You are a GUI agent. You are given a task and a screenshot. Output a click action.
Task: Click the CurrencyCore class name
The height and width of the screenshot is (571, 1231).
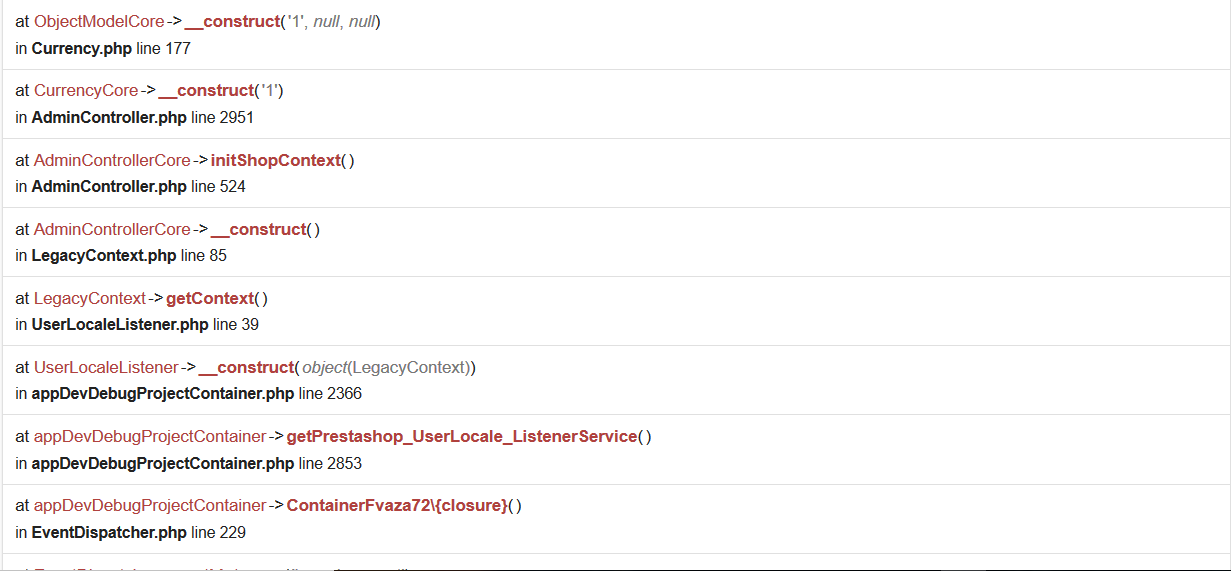click(x=86, y=90)
